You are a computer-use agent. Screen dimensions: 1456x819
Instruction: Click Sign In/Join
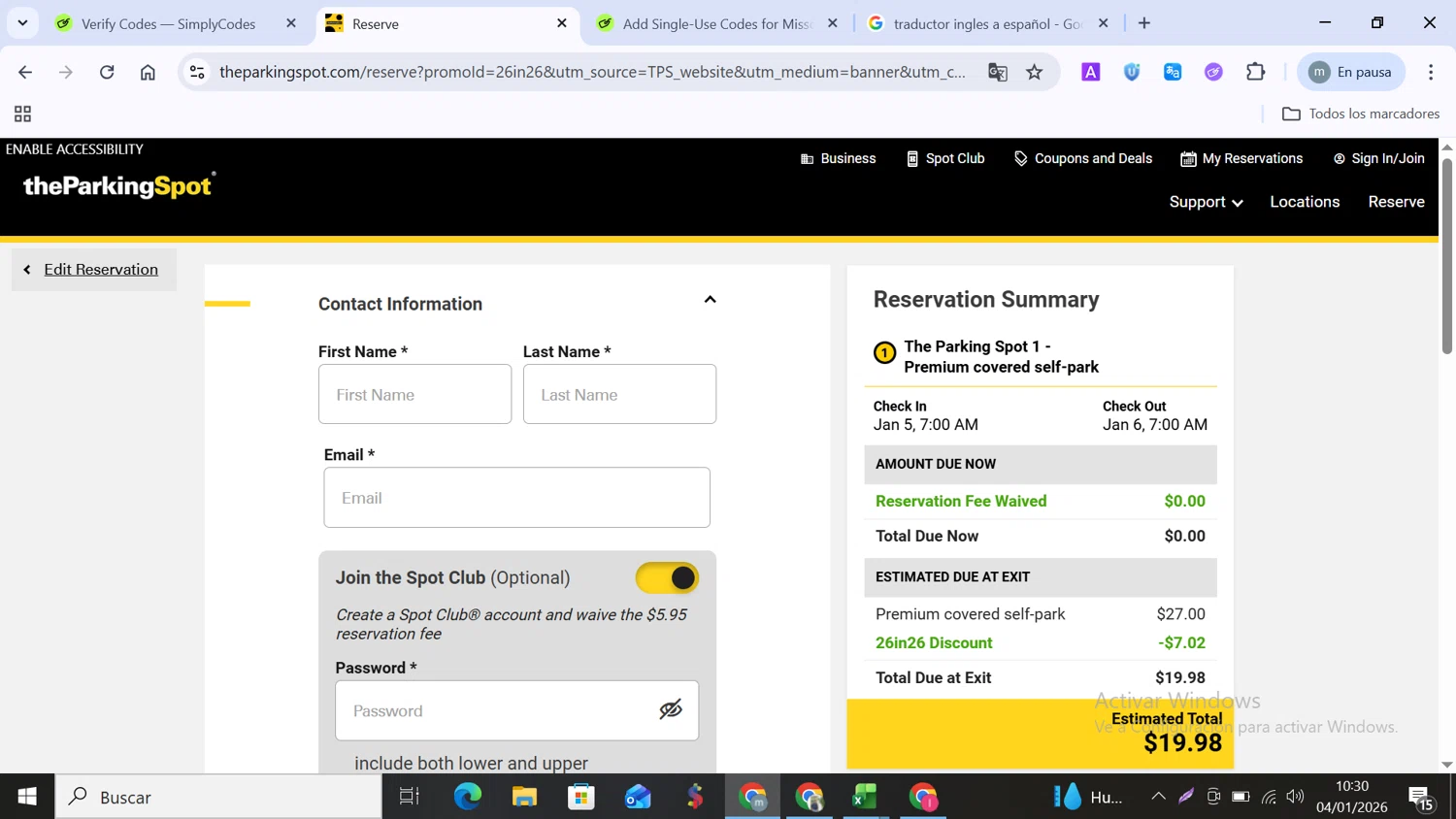(x=1379, y=158)
